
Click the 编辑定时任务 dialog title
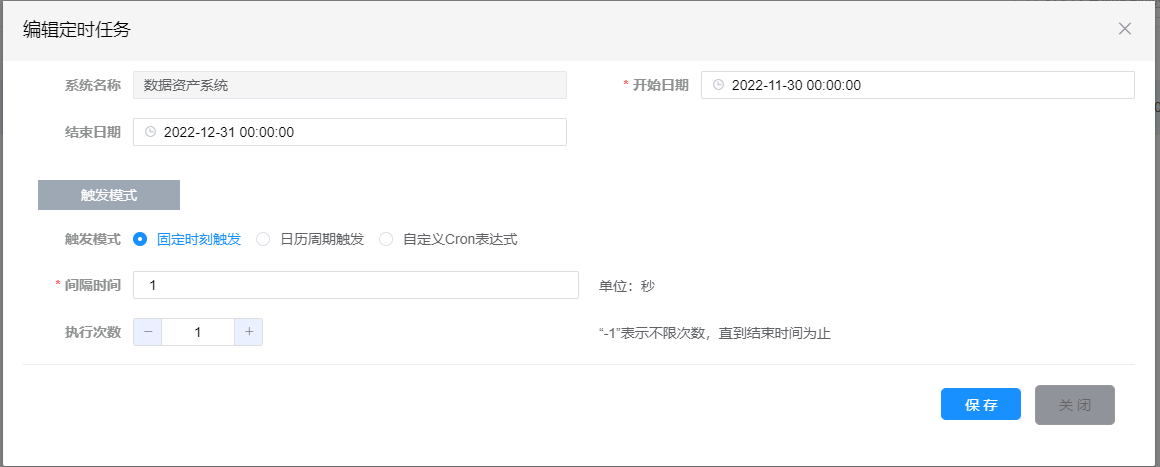[x=77, y=30]
